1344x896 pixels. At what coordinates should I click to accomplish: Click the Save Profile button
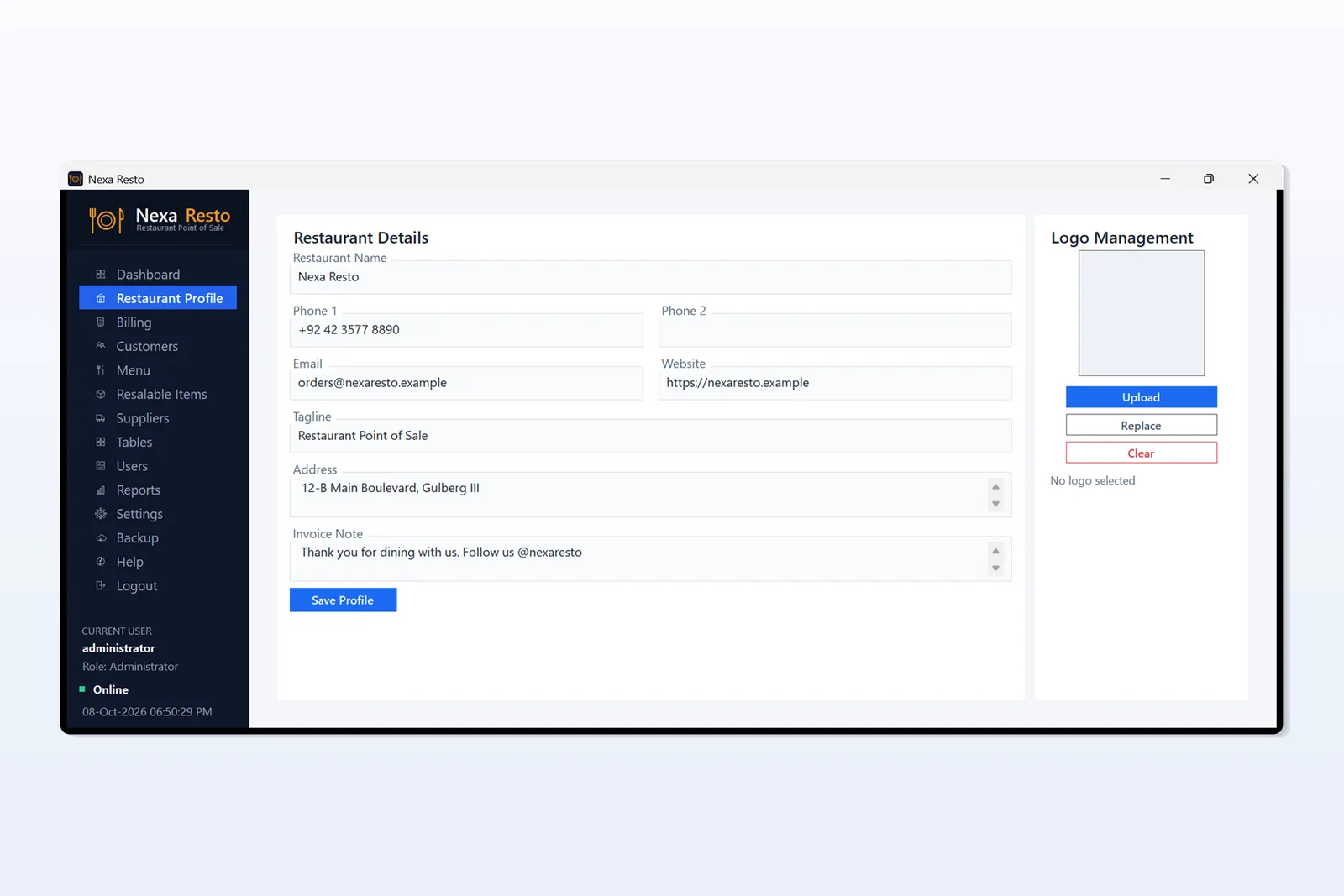pos(343,600)
